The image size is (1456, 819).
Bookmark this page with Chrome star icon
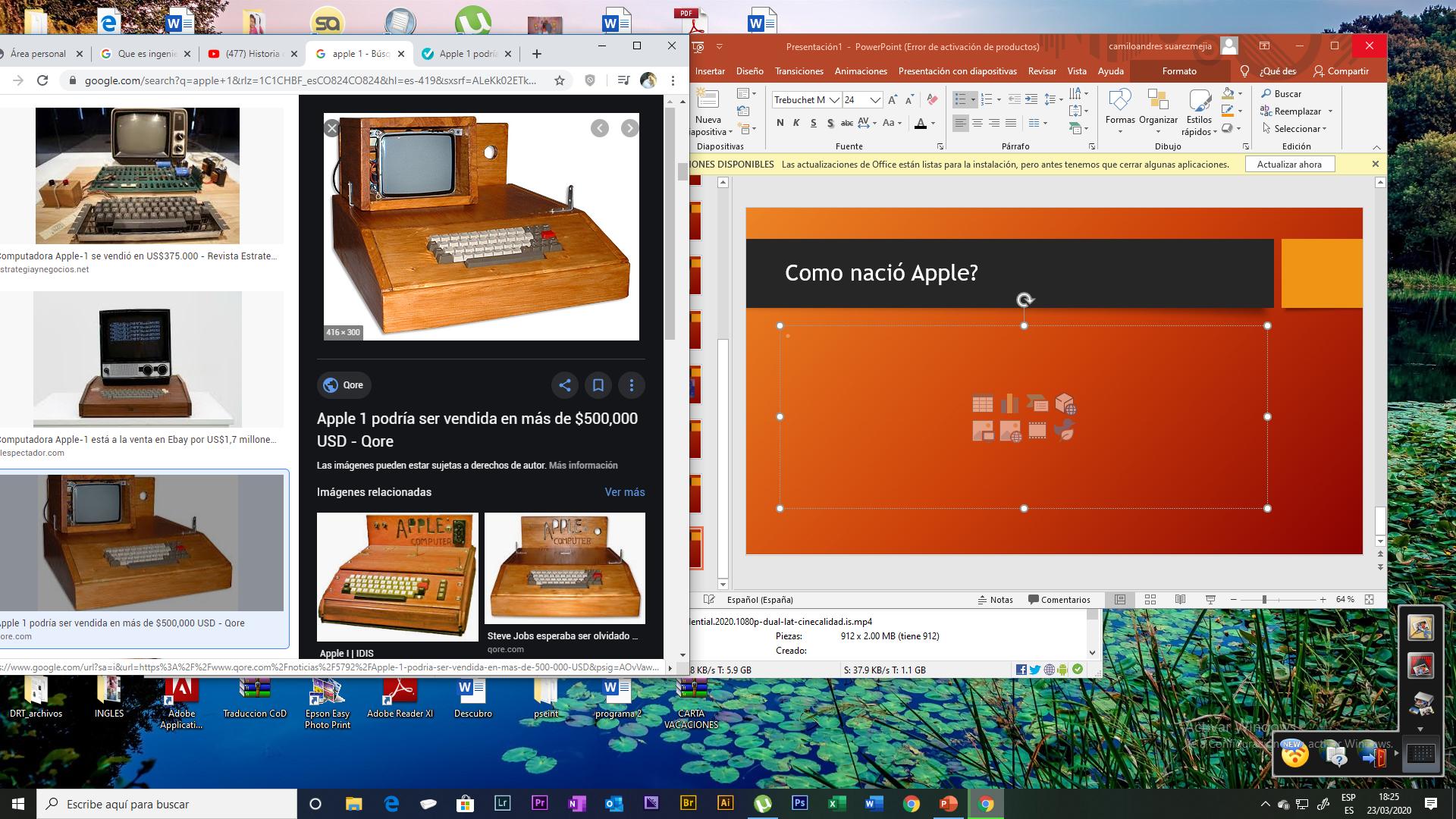560,80
